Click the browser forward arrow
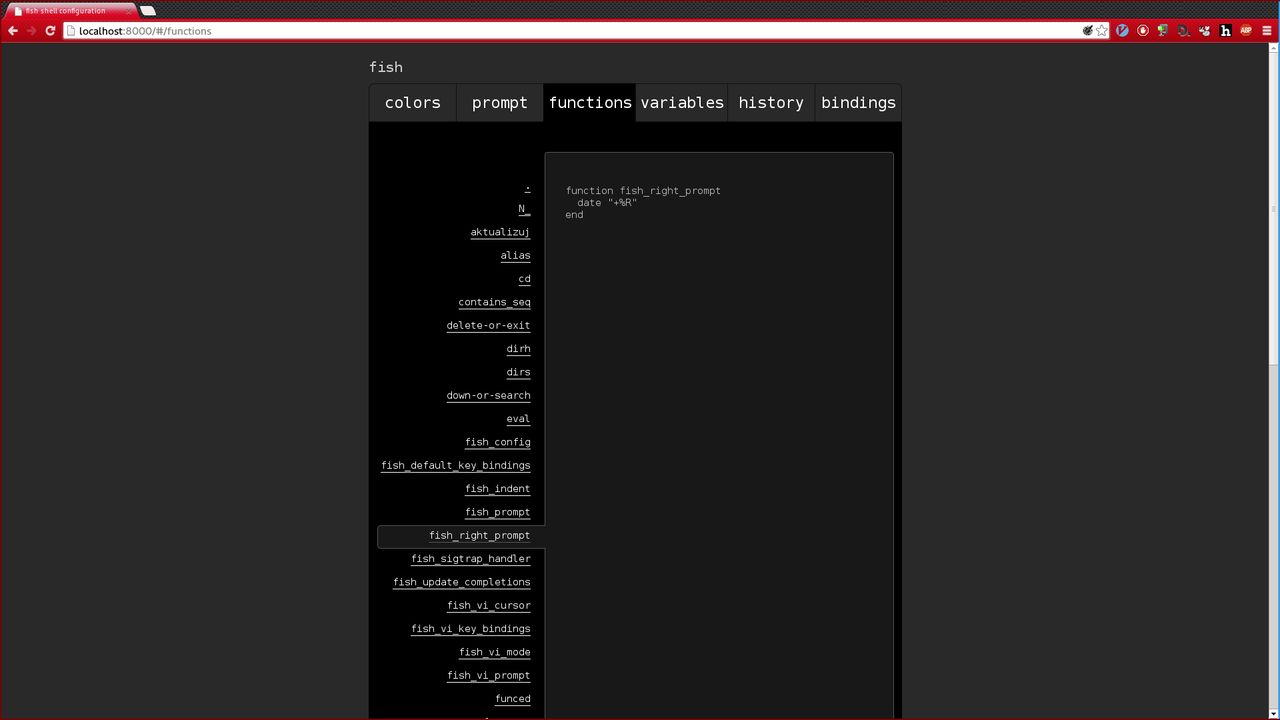Viewport: 1280px width, 720px height. pyautogui.click(x=31, y=31)
